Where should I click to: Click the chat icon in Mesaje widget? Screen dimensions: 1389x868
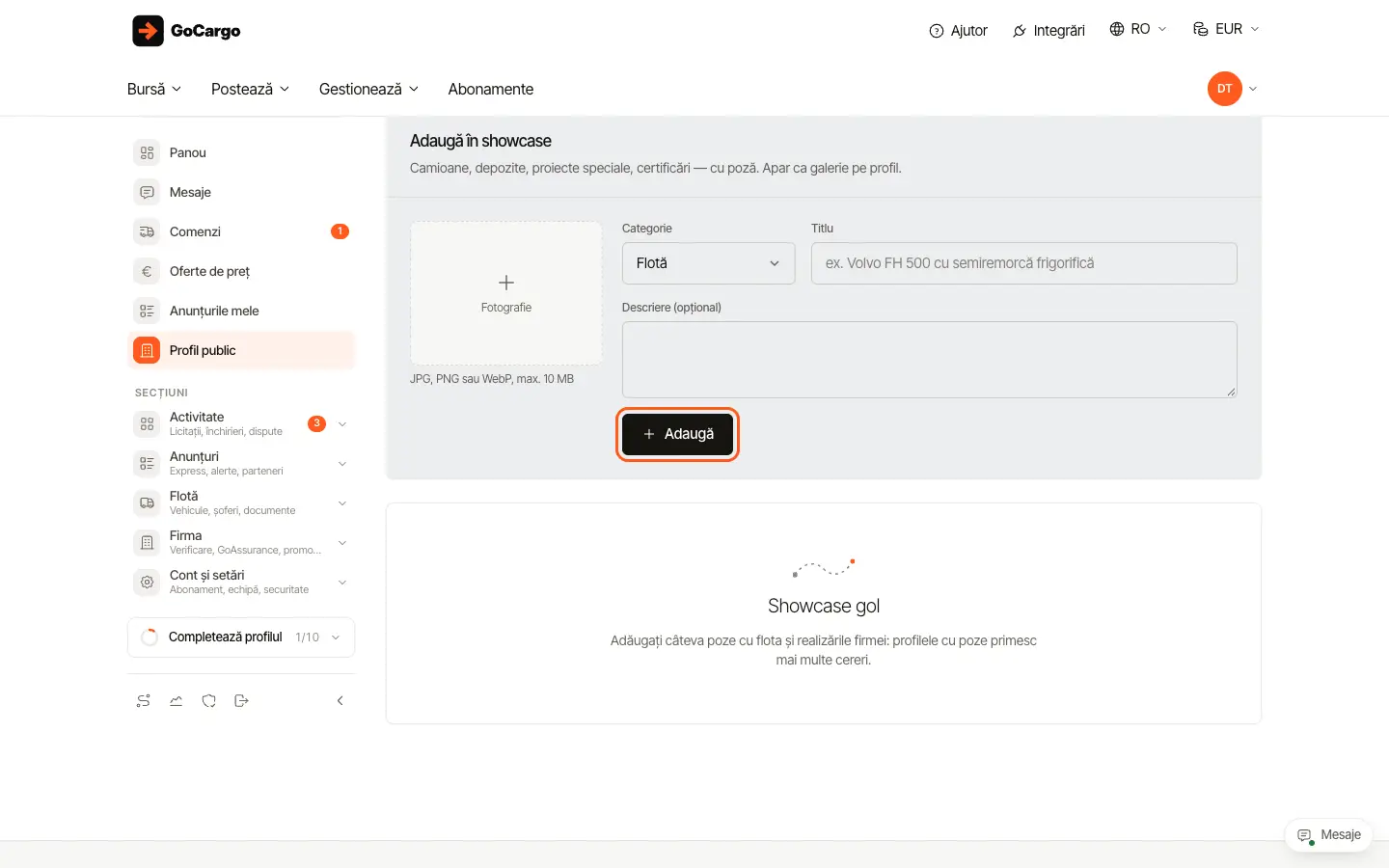coord(1305,836)
